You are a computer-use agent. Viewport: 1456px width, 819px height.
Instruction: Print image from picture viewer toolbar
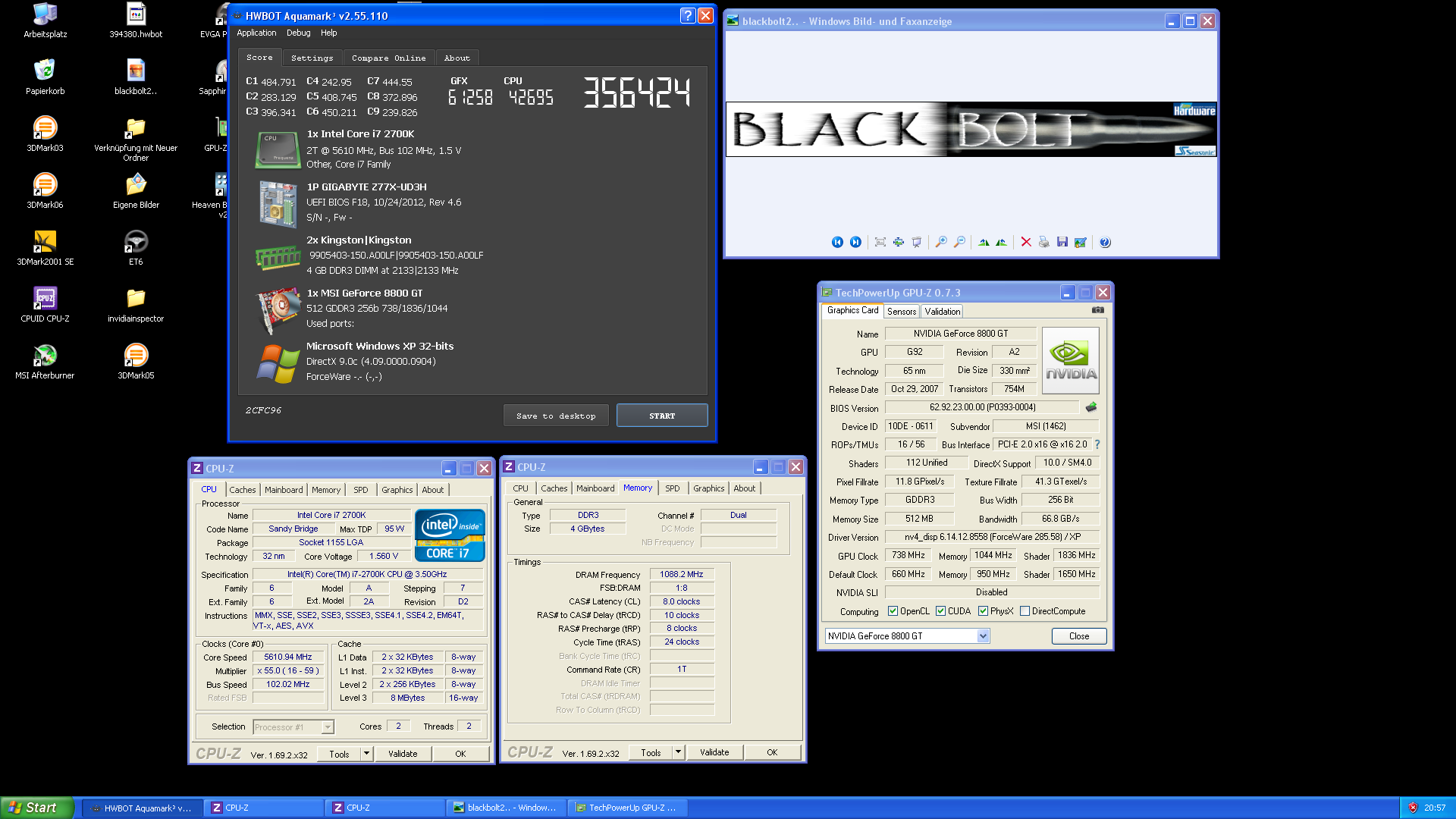[1044, 242]
